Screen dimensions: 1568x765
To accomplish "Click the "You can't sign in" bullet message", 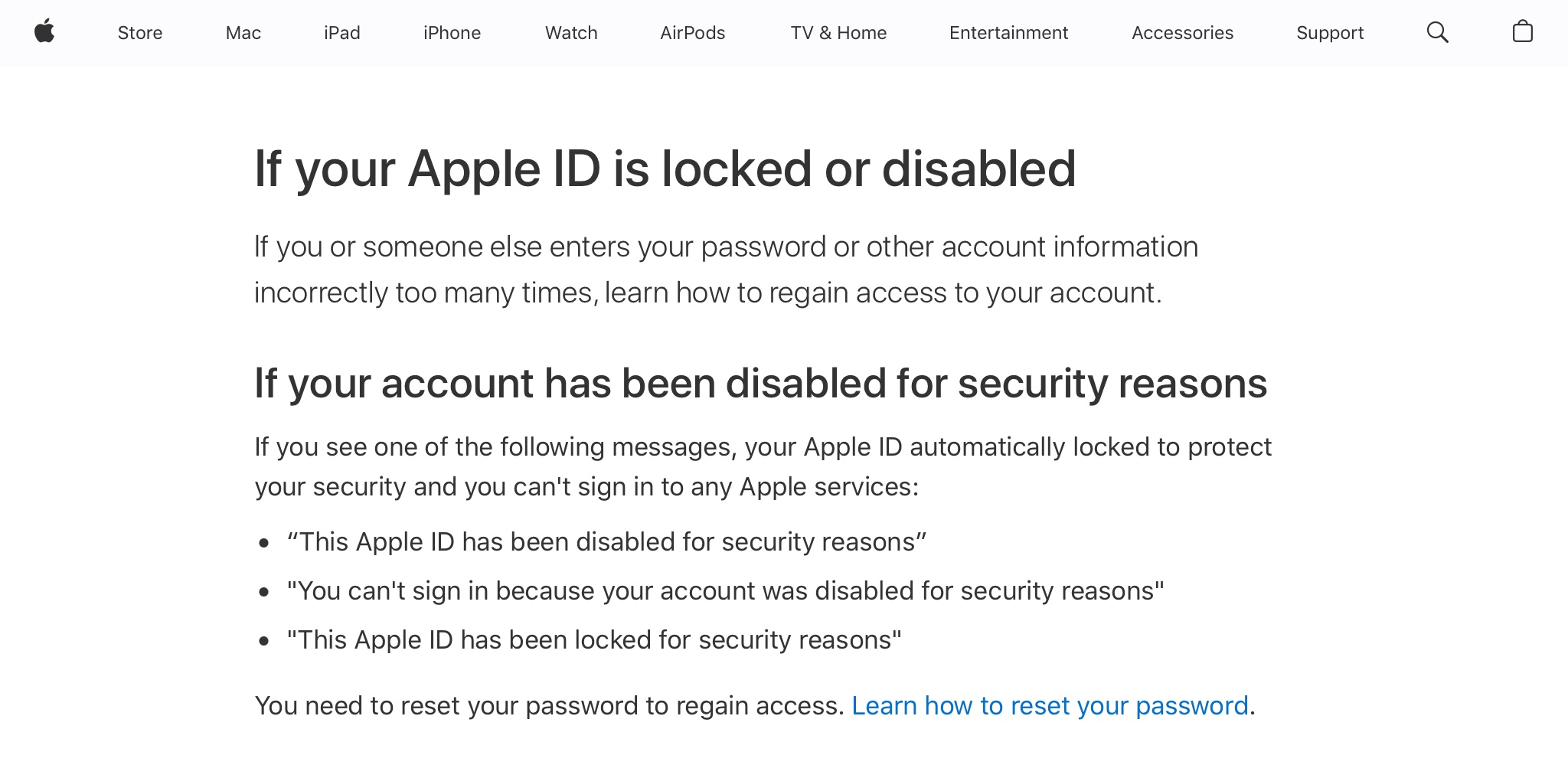I will (x=725, y=591).
